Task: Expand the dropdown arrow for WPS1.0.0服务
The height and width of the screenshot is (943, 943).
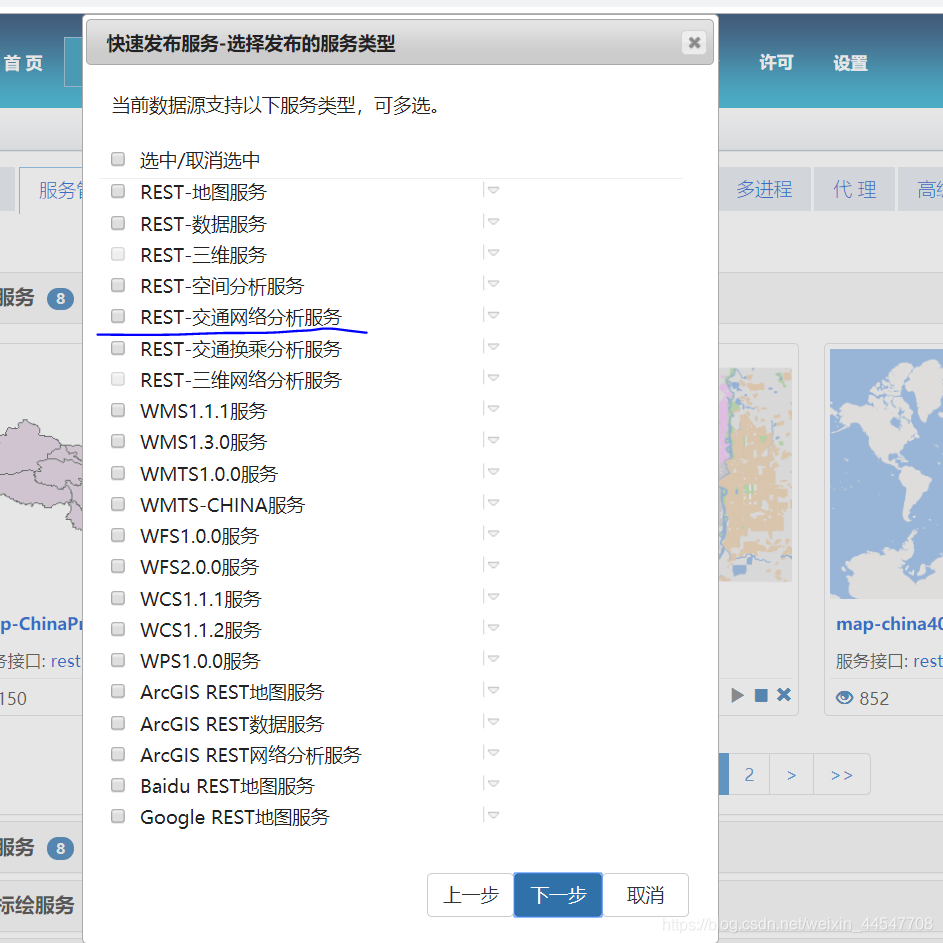Action: pos(493,659)
